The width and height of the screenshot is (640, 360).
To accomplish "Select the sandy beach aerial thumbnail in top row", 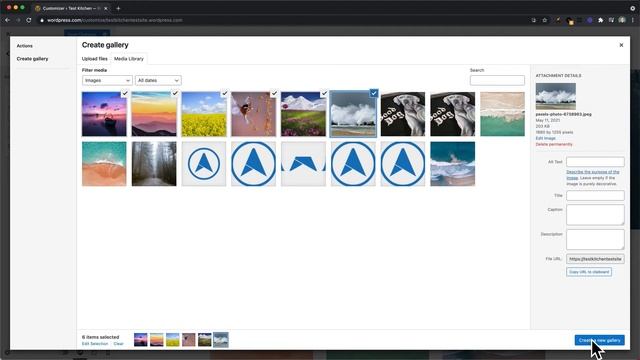I will (502, 114).
